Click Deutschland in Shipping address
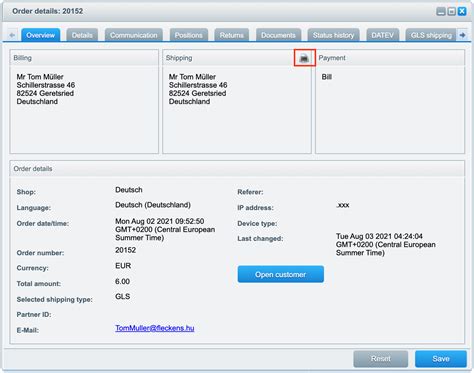This screenshot has height=373, width=474. (189, 102)
